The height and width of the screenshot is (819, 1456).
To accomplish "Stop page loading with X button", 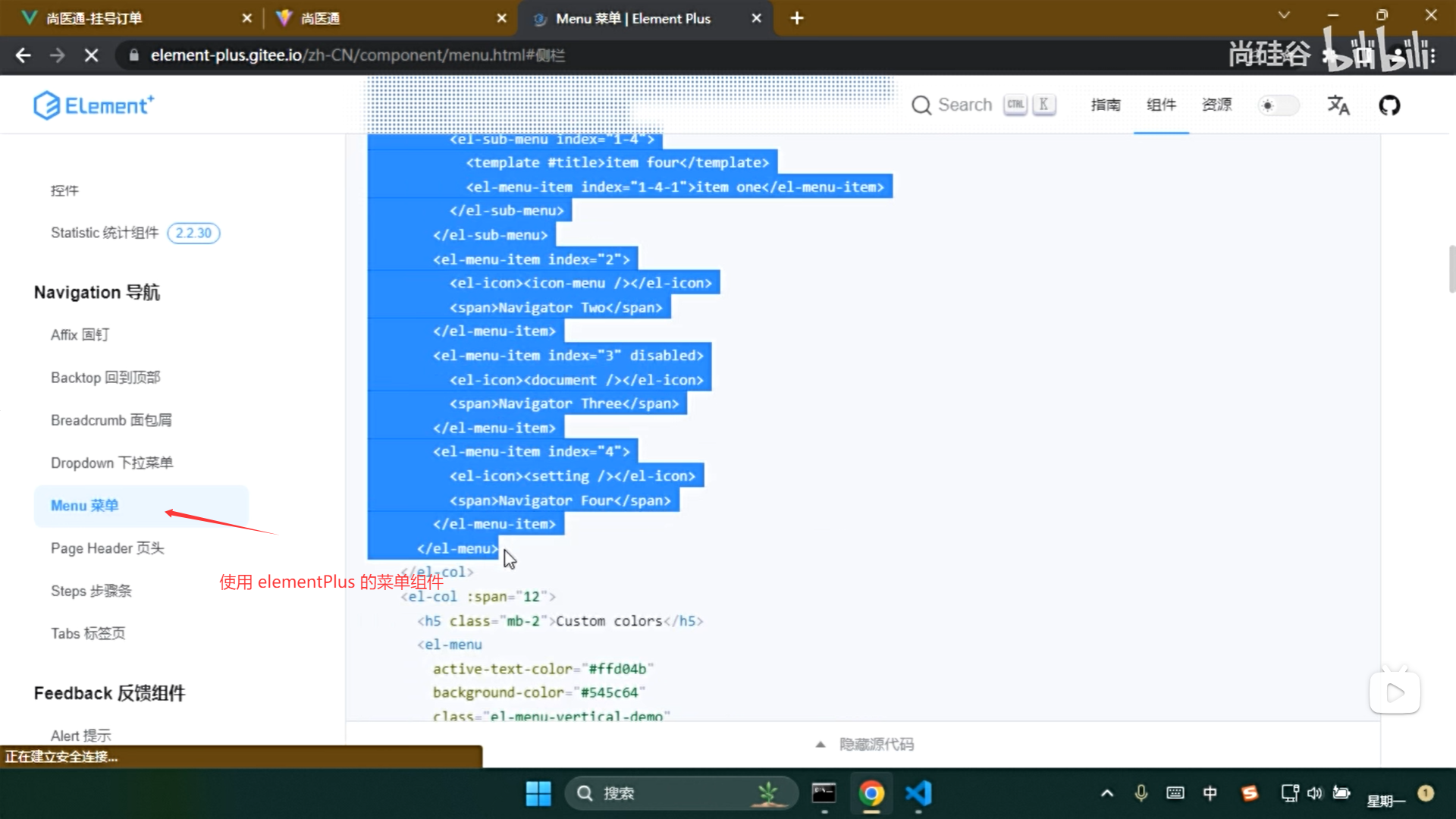I will pyautogui.click(x=91, y=55).
